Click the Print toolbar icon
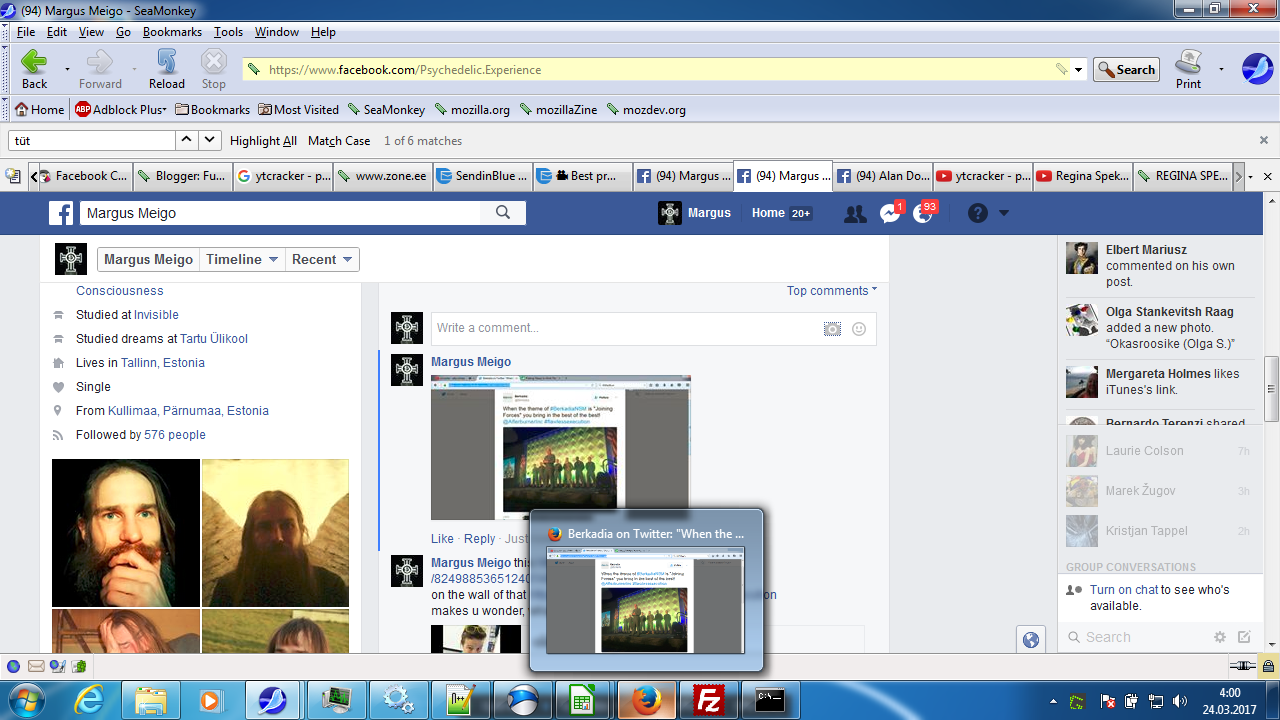Screen dimensions: 1280x720 (1188, 63)
